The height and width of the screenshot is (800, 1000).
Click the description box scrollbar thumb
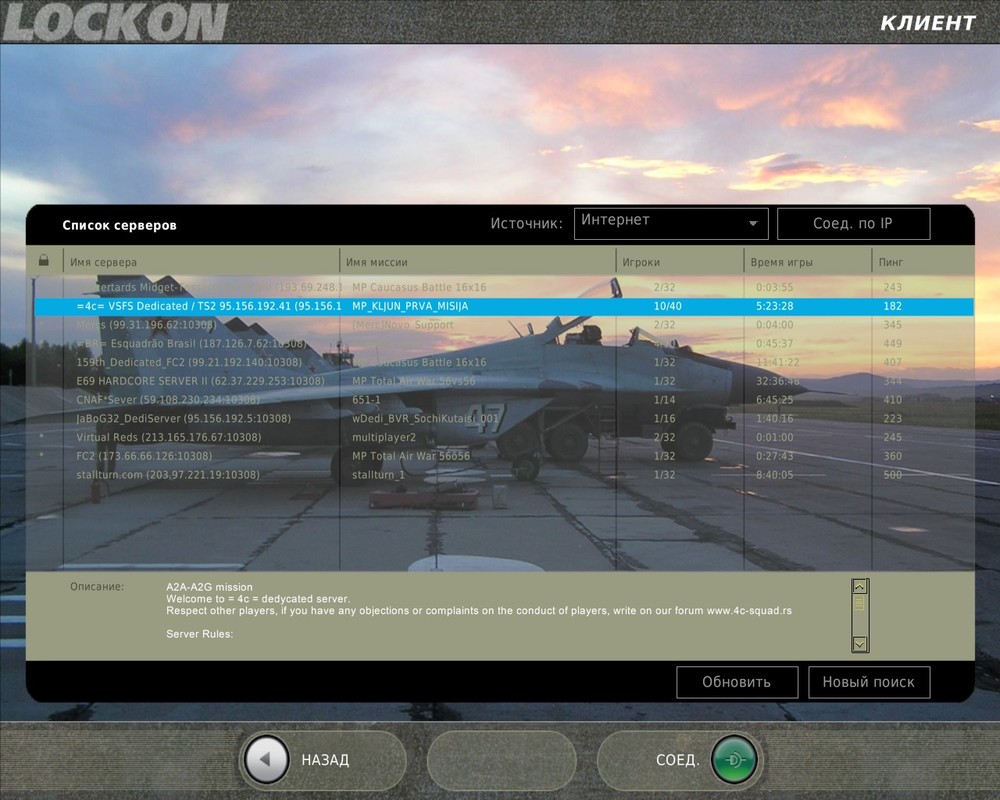pyautogui.click(x=858, y=603)
